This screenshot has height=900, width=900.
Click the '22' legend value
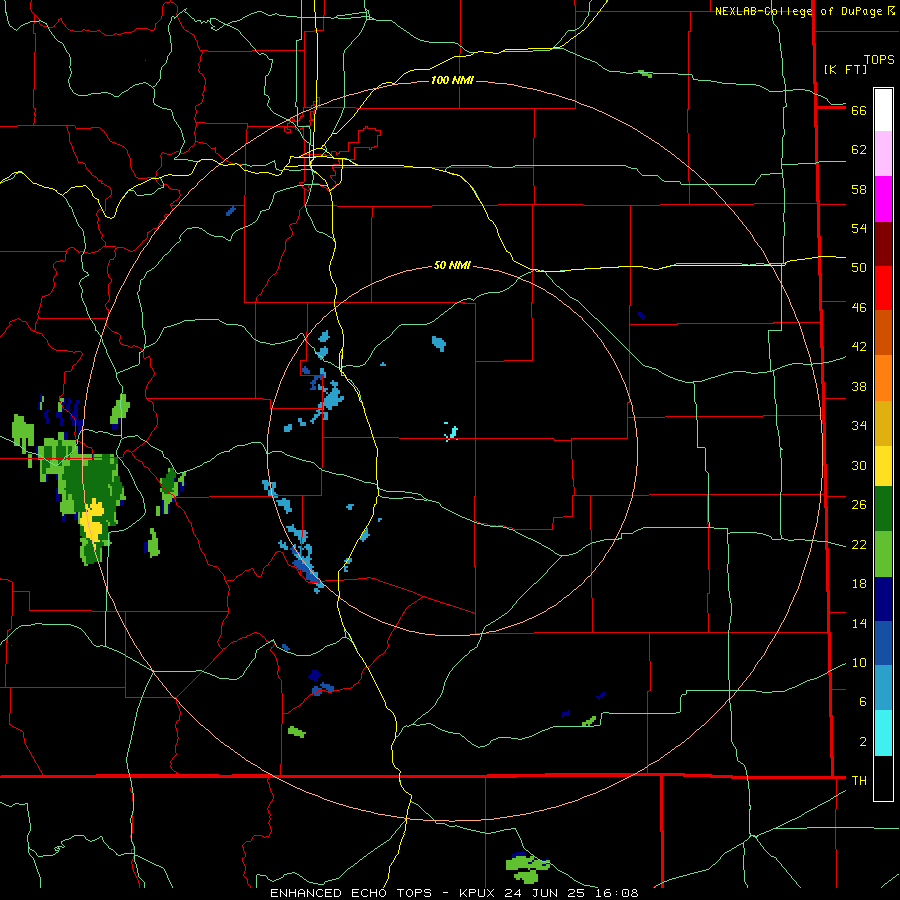click(x=859, y=544)
